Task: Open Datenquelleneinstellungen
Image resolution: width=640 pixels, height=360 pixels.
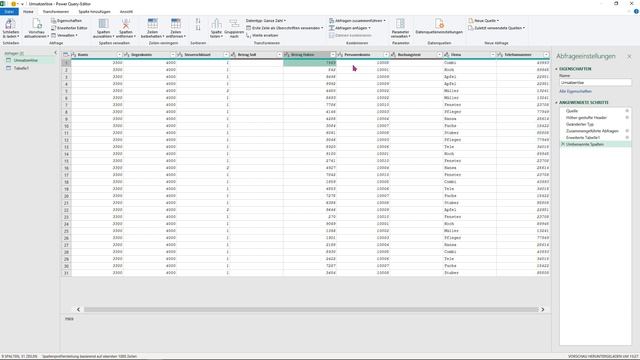Action: tap(439, 26)
